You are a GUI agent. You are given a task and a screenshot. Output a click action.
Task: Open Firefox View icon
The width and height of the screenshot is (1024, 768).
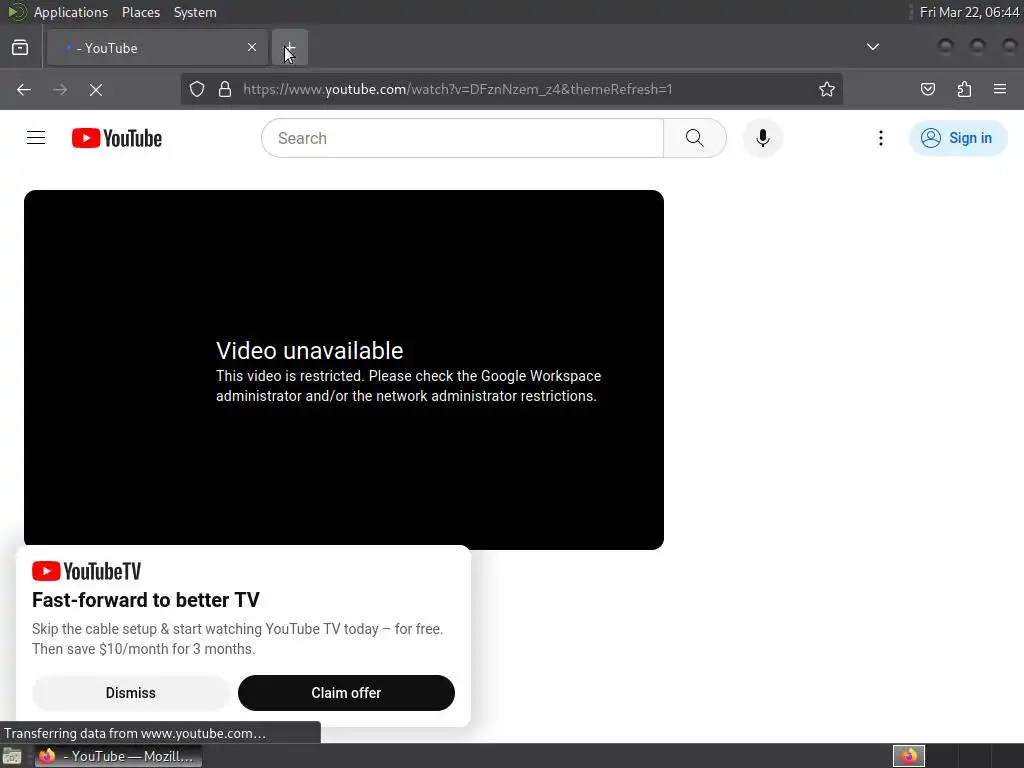20,48
